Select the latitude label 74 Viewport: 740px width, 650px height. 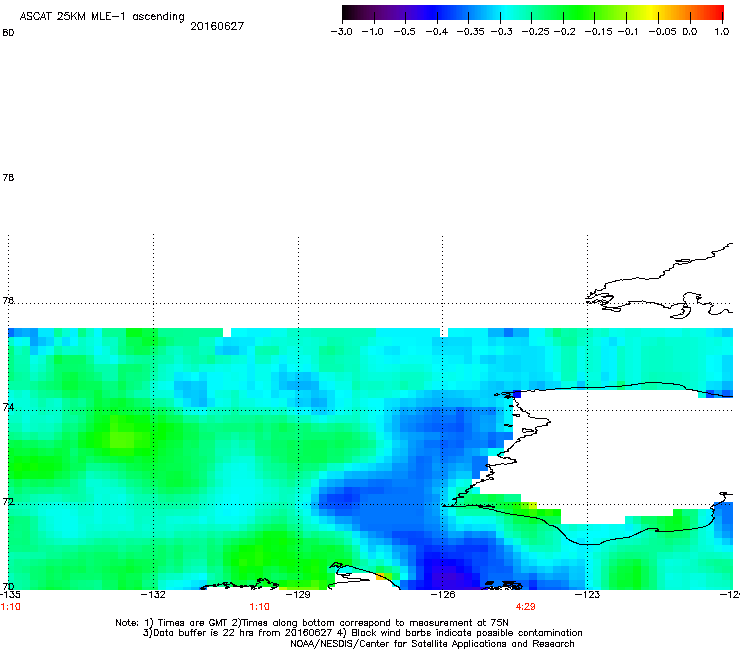pyautogui.click(x=8, y=407)
